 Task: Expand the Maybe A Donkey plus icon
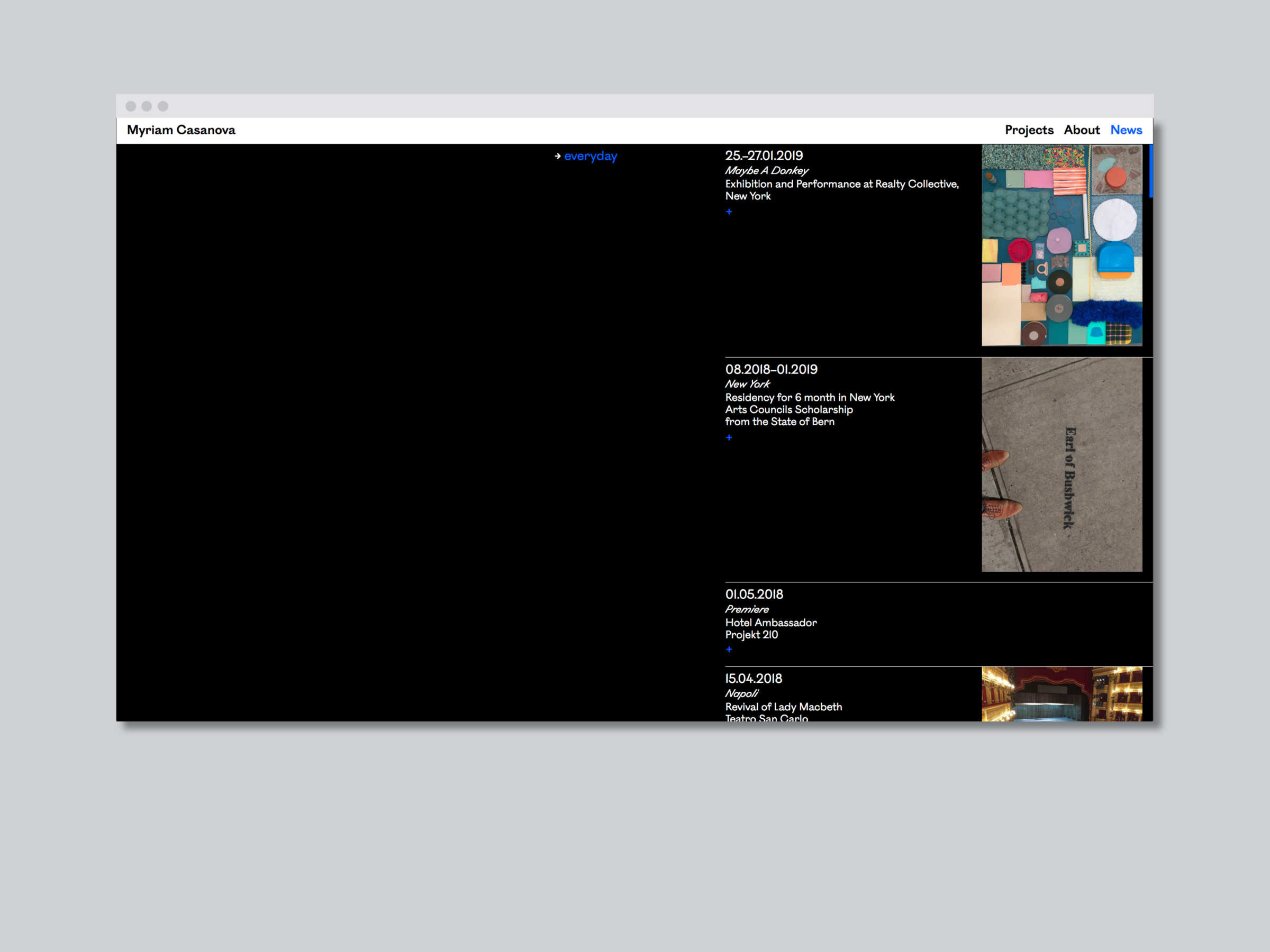(729, 212)
